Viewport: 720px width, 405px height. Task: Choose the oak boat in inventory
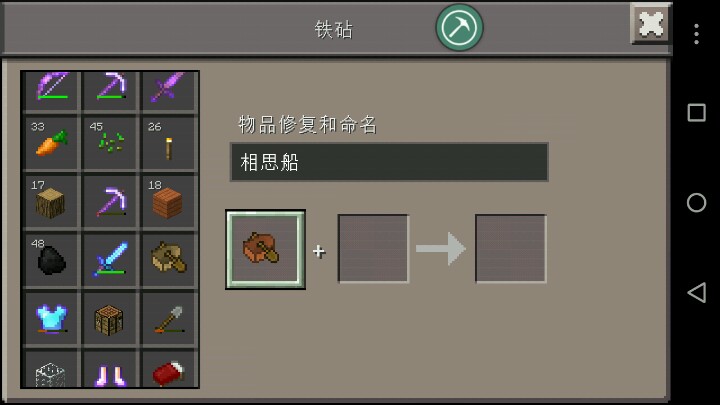[168, 260]
